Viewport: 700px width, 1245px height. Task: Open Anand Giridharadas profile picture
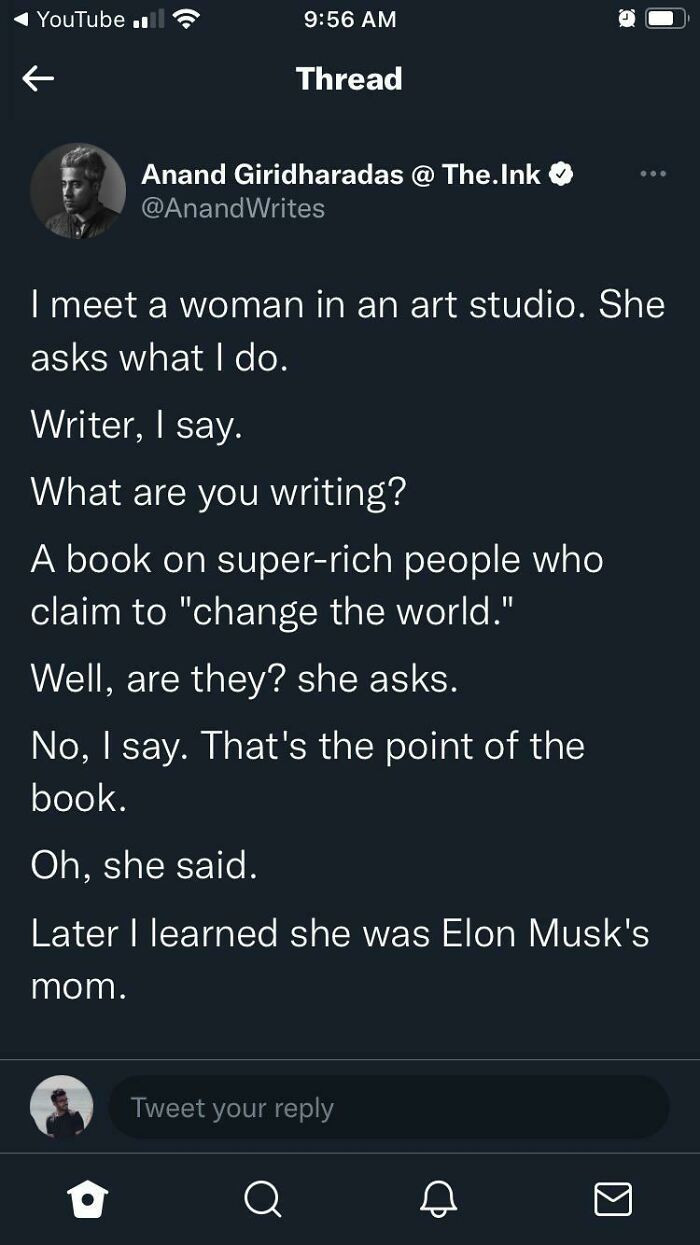pyautogui.click(x=78, y=190)
